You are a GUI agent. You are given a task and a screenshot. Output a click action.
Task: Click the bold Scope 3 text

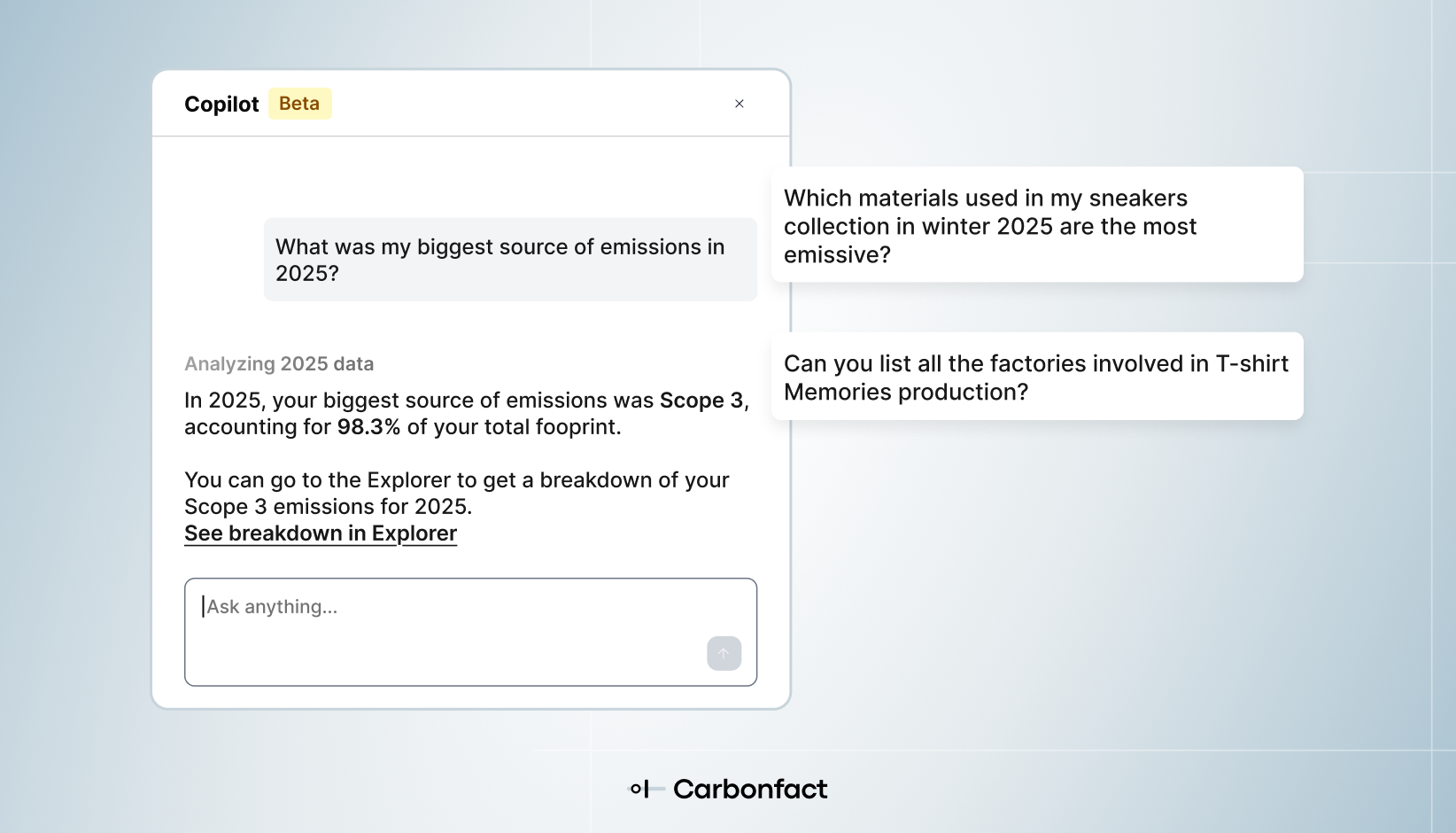[x=701, y=401]
